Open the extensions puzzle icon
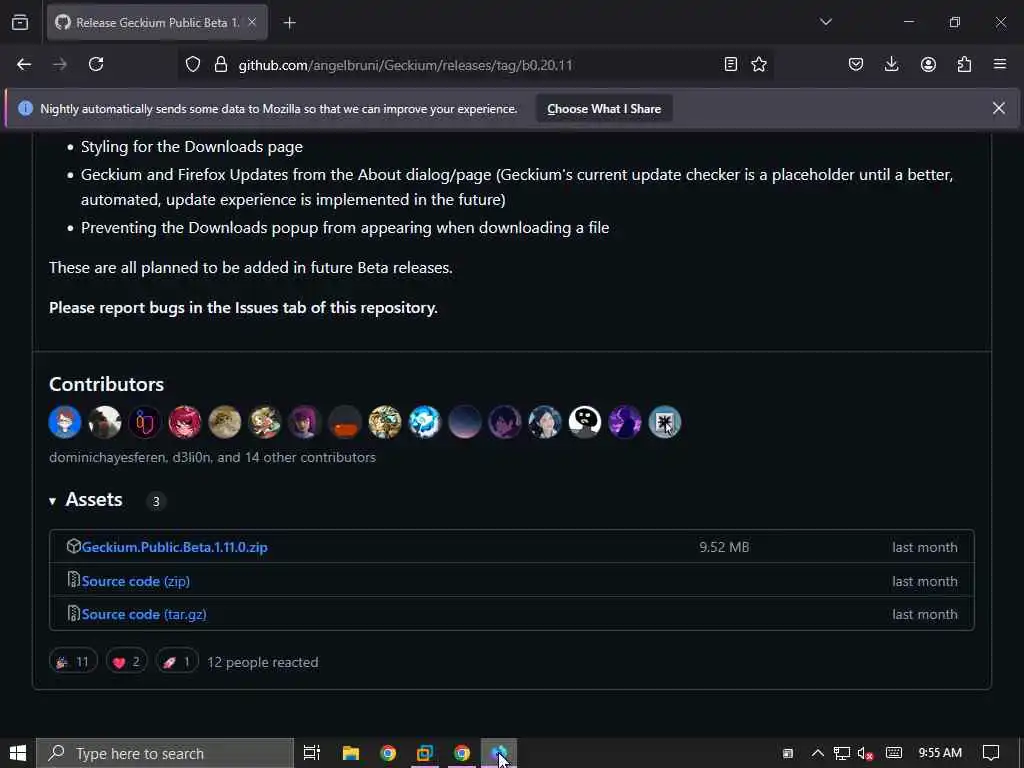Image resolution: width=1024 pixels, height=768 pixels. tap(965, 64)
